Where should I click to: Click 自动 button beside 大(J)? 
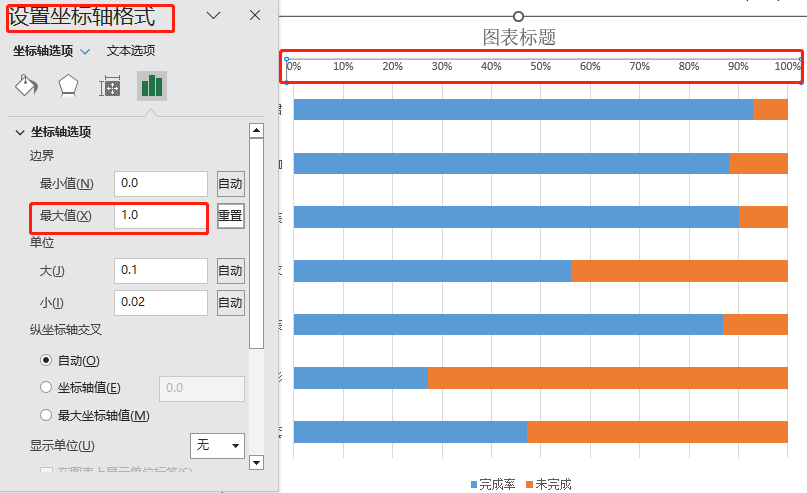point(231,271)
